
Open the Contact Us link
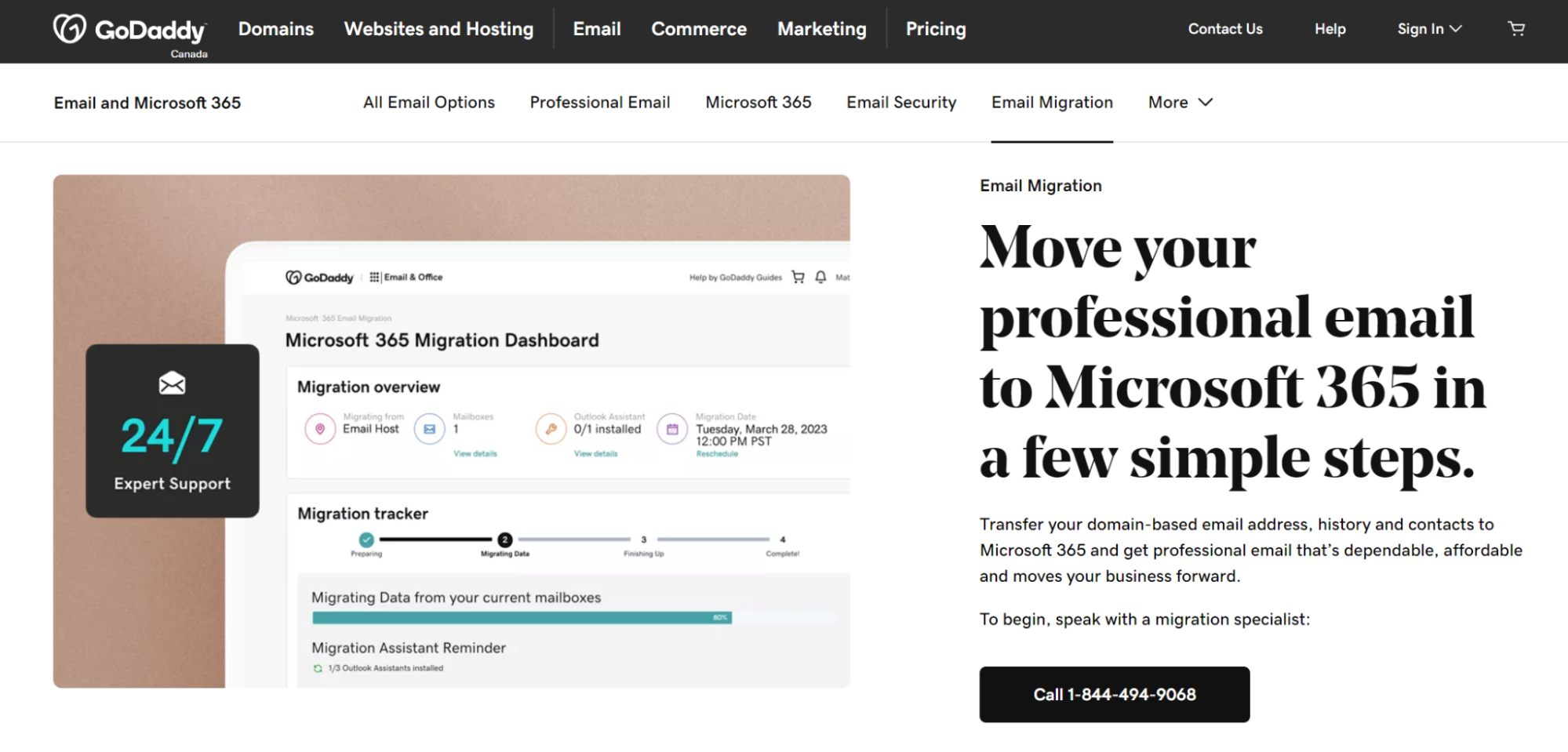point(1225,29)
